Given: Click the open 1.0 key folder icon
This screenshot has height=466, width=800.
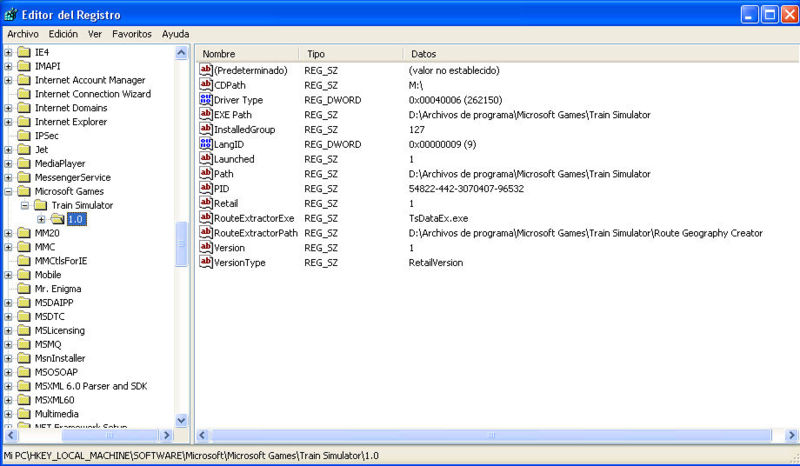Looking at the screenshot, I should (57, 219).
